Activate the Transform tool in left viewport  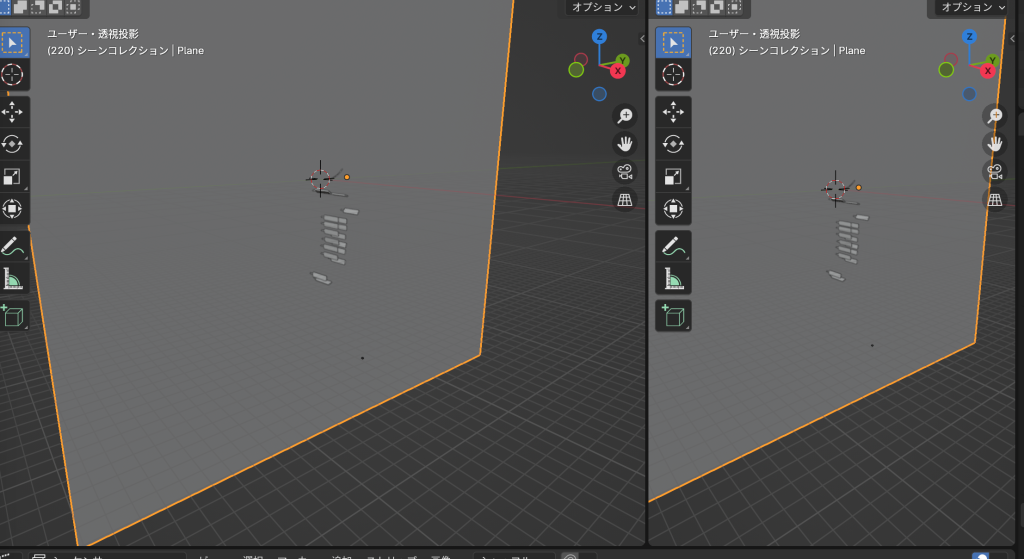click(x=12, y=209)
